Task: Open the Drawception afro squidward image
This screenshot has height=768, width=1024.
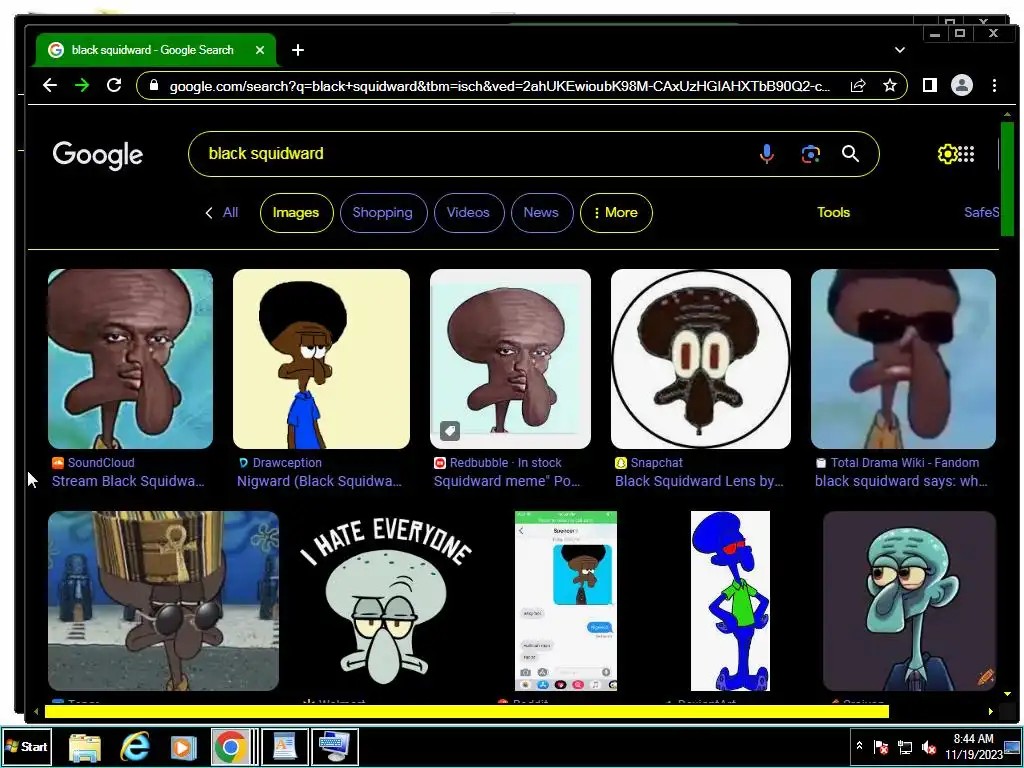Action: coord(321,359)
